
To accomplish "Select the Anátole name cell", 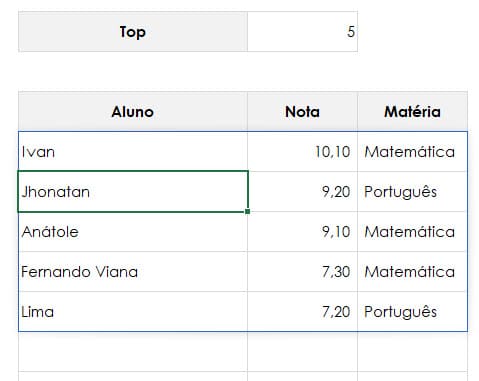I will click(x=133, y=232).
